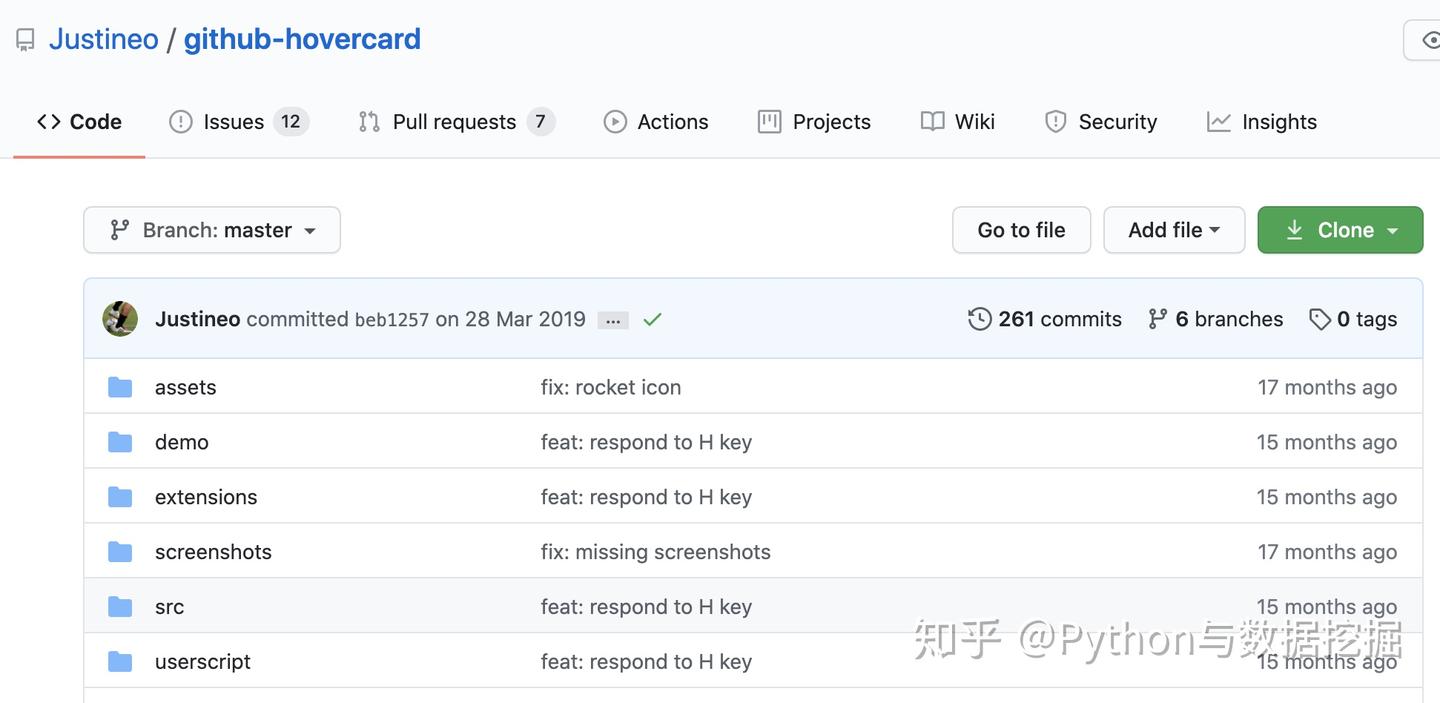Viewport: 1440px width, 703px height.
Task: Open the beb1257 commit link
Action: (391, 319)
